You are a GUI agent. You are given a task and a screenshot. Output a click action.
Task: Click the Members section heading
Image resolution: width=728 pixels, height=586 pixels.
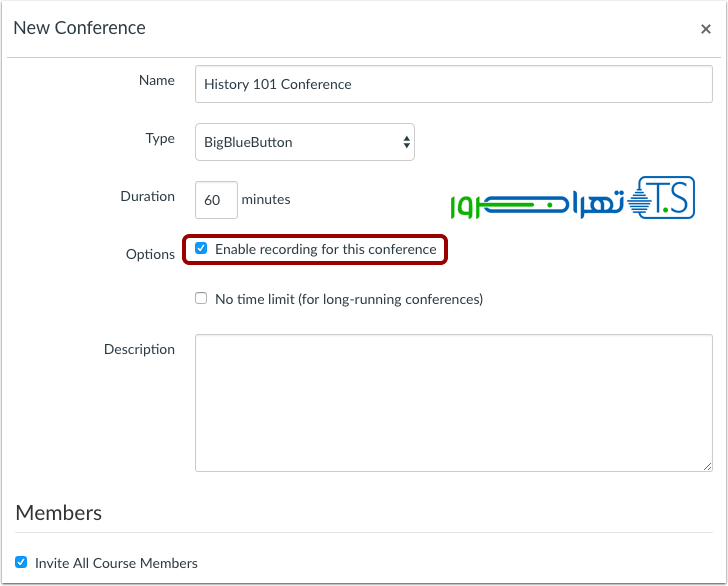pyautogui.click(x=59, y=513)
